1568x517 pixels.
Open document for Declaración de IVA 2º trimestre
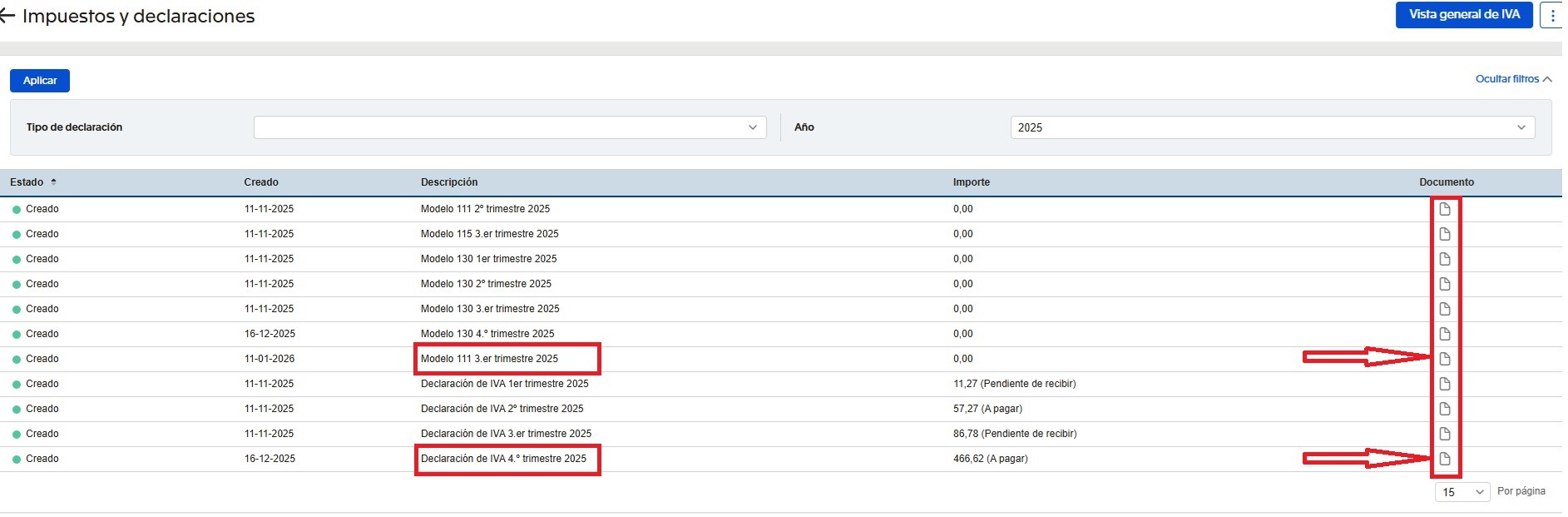point(1445,409)
